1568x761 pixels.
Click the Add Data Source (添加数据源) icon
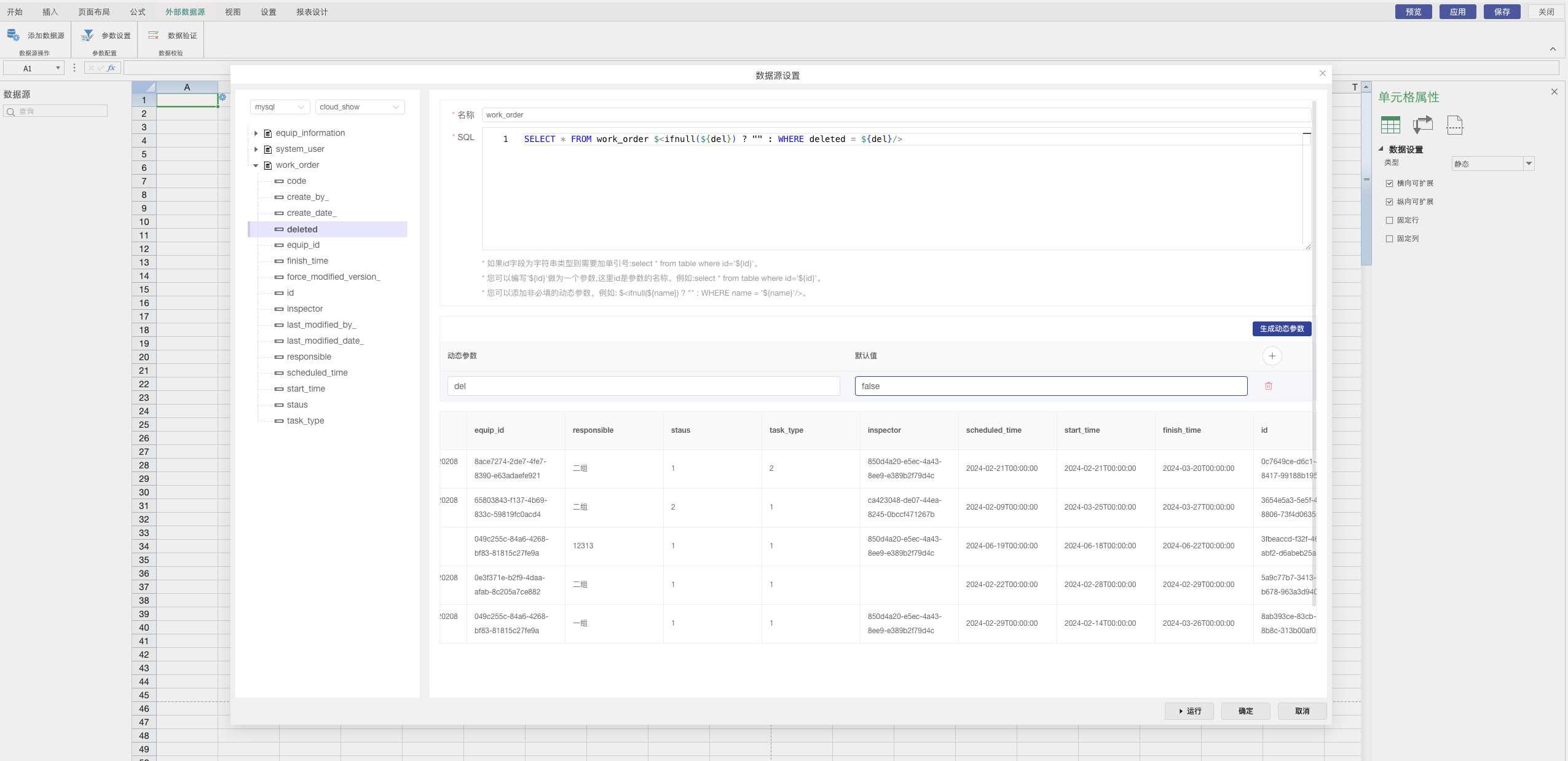pyautogui.click(x=14, y=35)
